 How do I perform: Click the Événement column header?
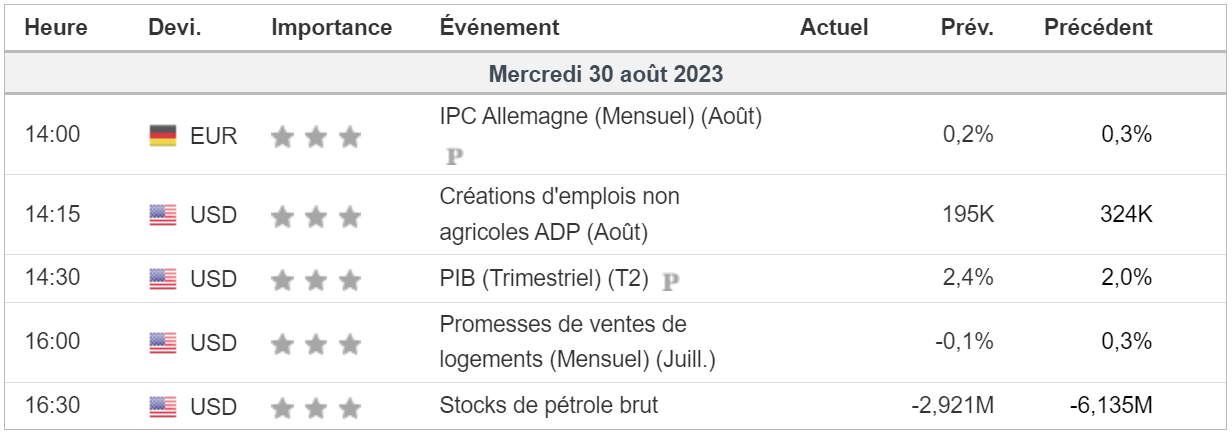tap(500, 28)
